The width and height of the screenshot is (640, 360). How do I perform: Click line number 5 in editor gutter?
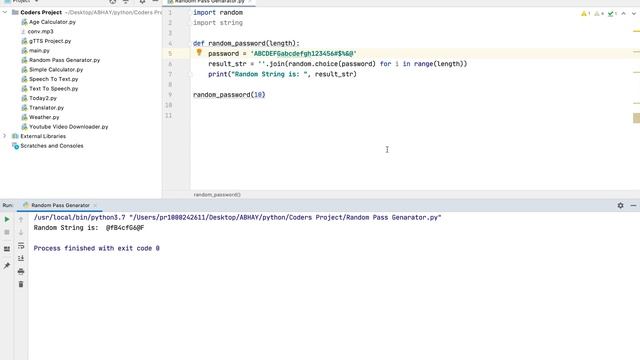coord(170,53)
